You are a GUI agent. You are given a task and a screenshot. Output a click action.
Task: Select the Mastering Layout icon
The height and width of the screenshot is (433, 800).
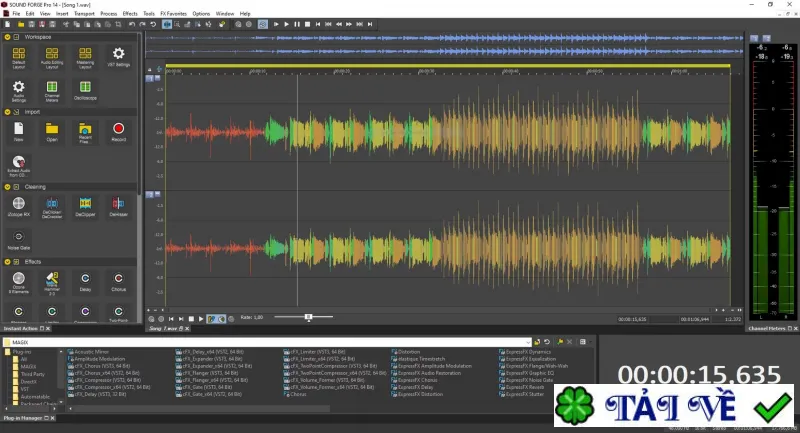85,57
